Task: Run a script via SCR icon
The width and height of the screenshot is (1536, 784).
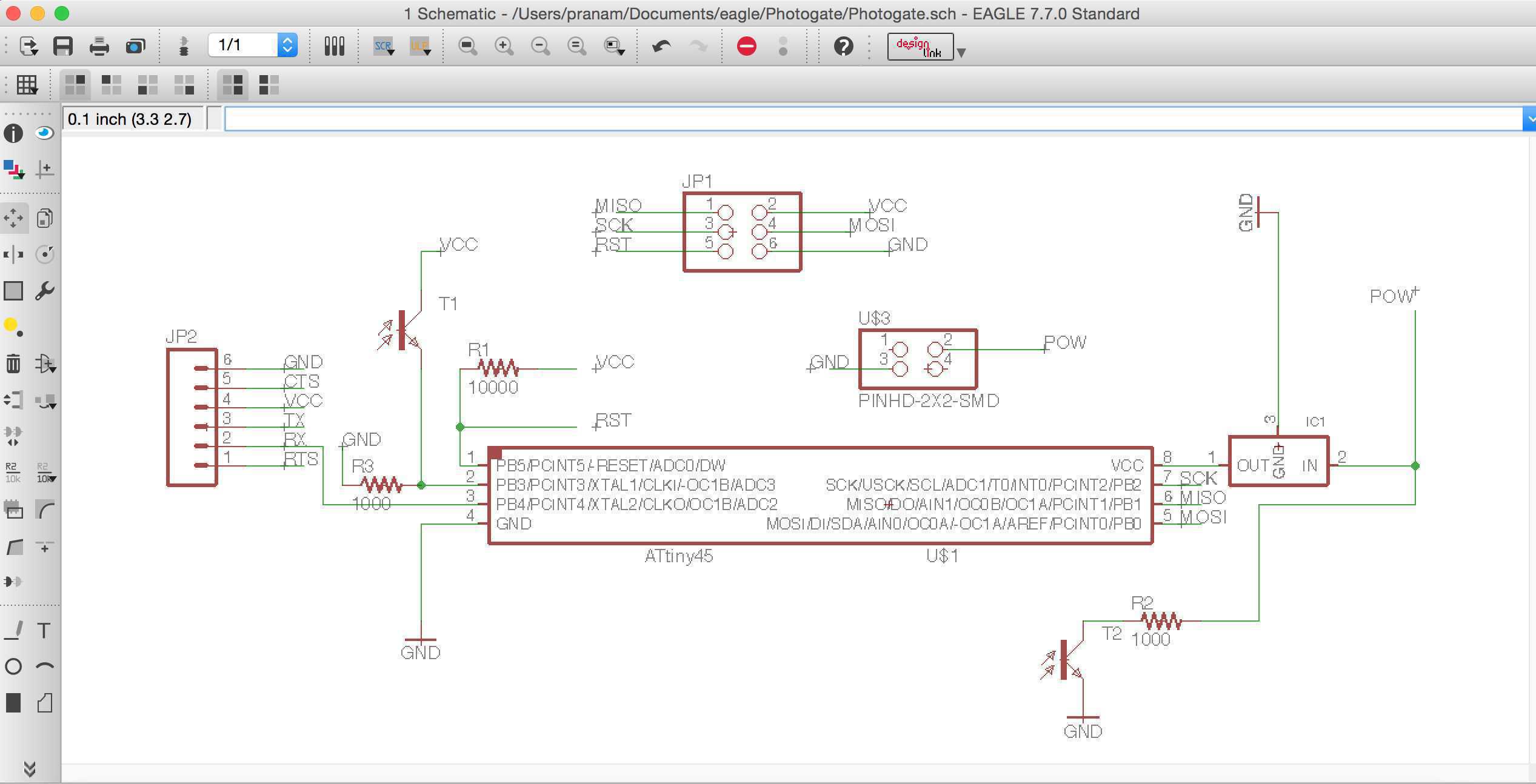Action: [384, 46]
